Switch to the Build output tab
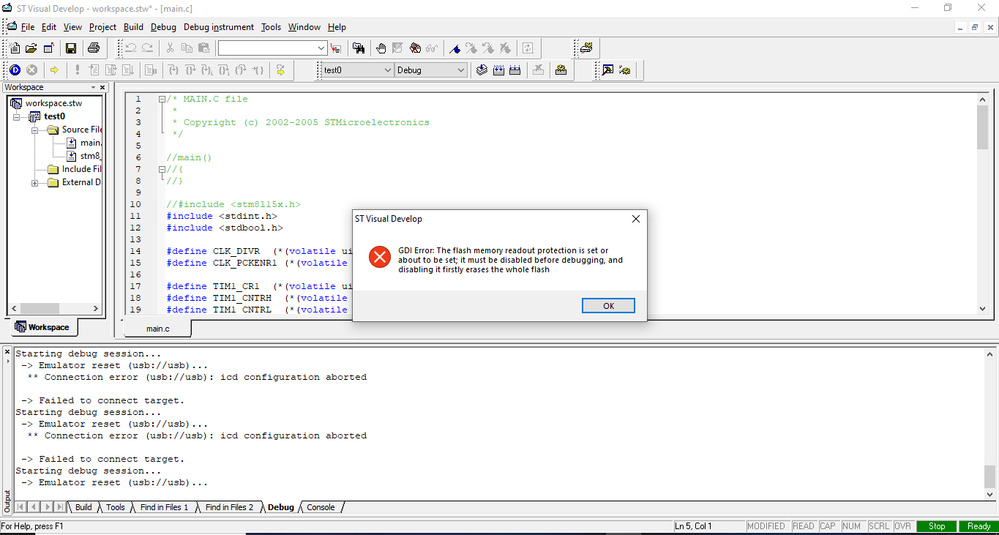Image resolution: width=999 pixels, height=535 pixels. pos(83,508)
